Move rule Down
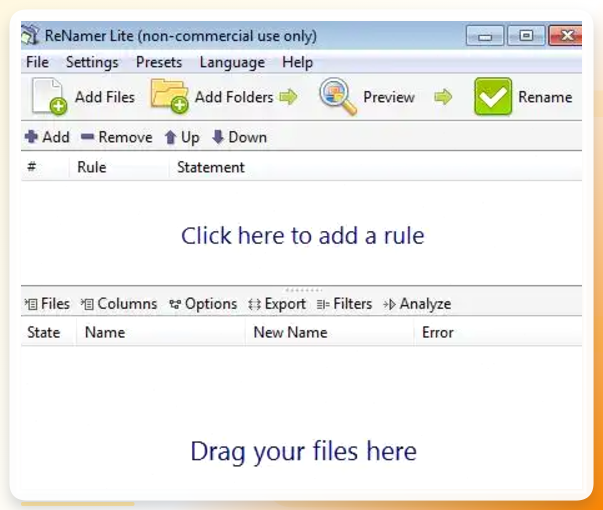 click(239, 137)
